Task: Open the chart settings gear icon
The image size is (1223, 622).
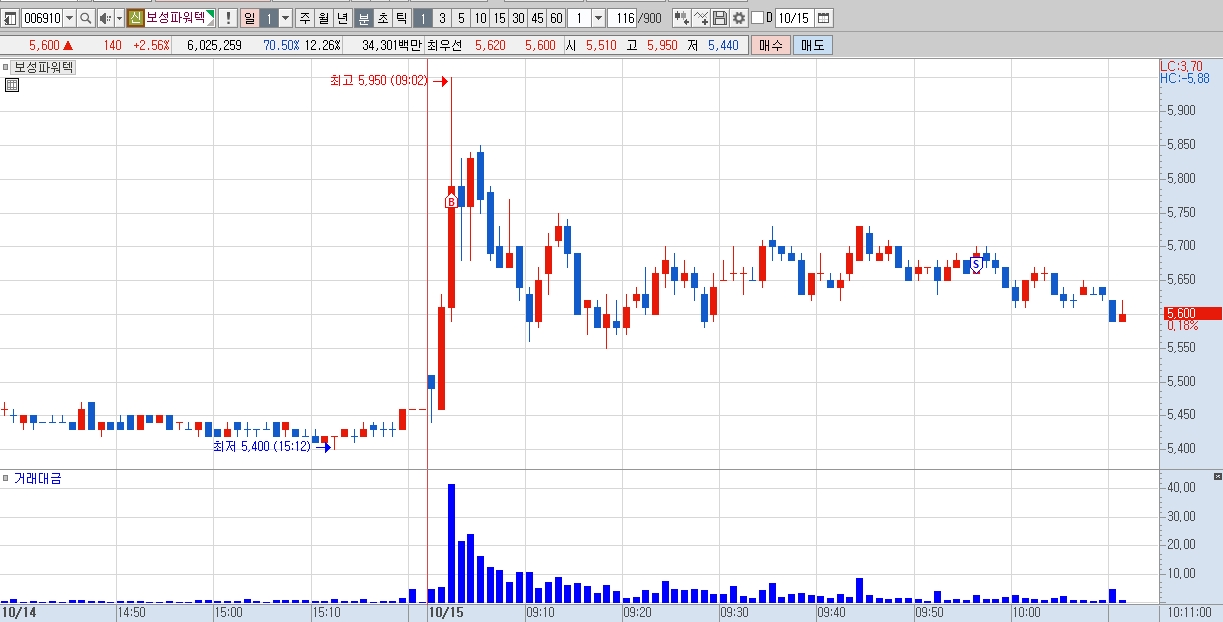Action: (739, 18)
